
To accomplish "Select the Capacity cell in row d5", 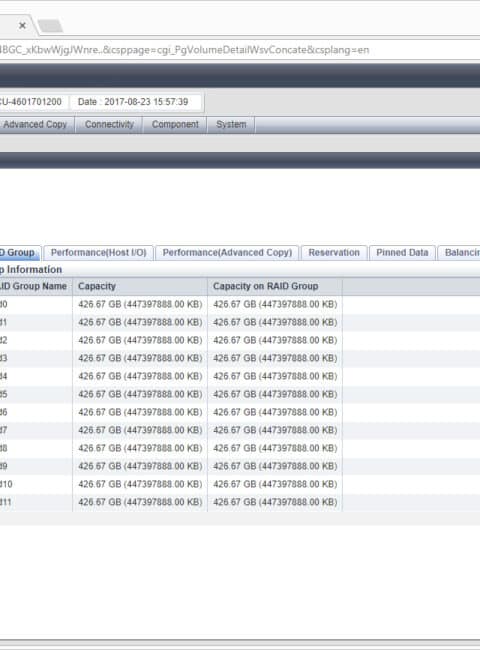I will [x=140, y=394].
